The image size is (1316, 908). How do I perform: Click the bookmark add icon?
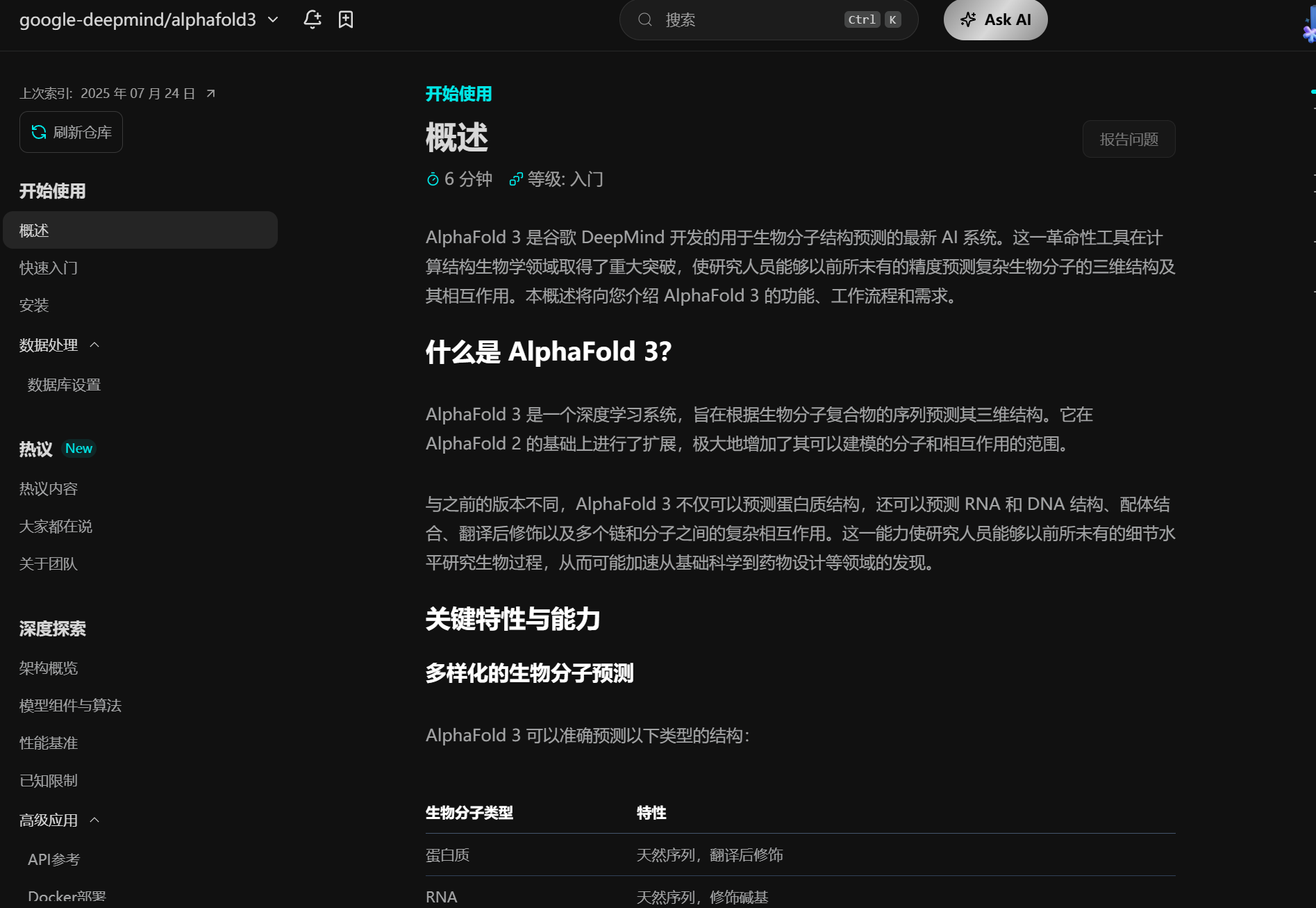tap(346, 19)
